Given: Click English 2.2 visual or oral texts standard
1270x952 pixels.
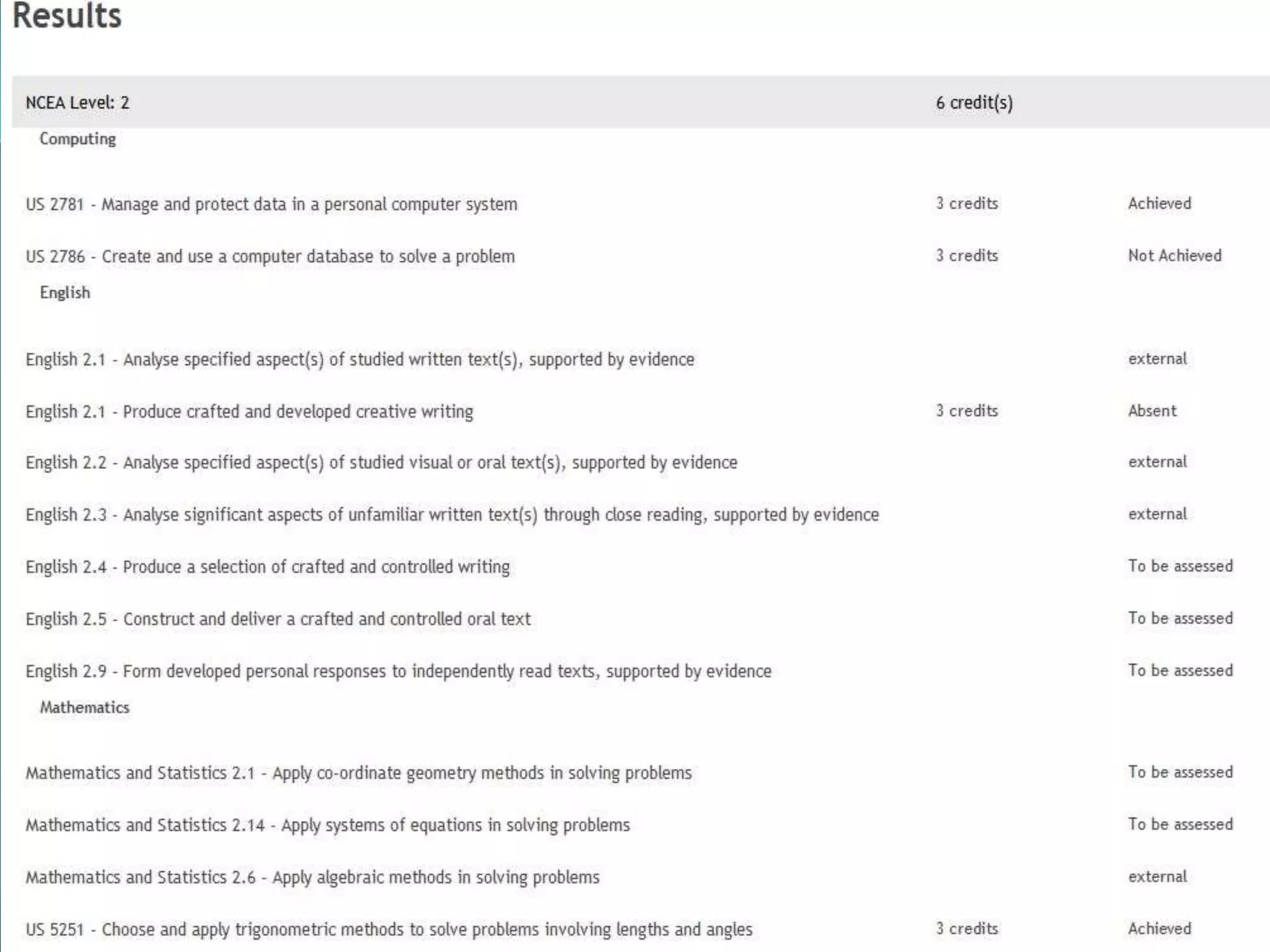Looking at the screenshot, I should coord(381,462).
